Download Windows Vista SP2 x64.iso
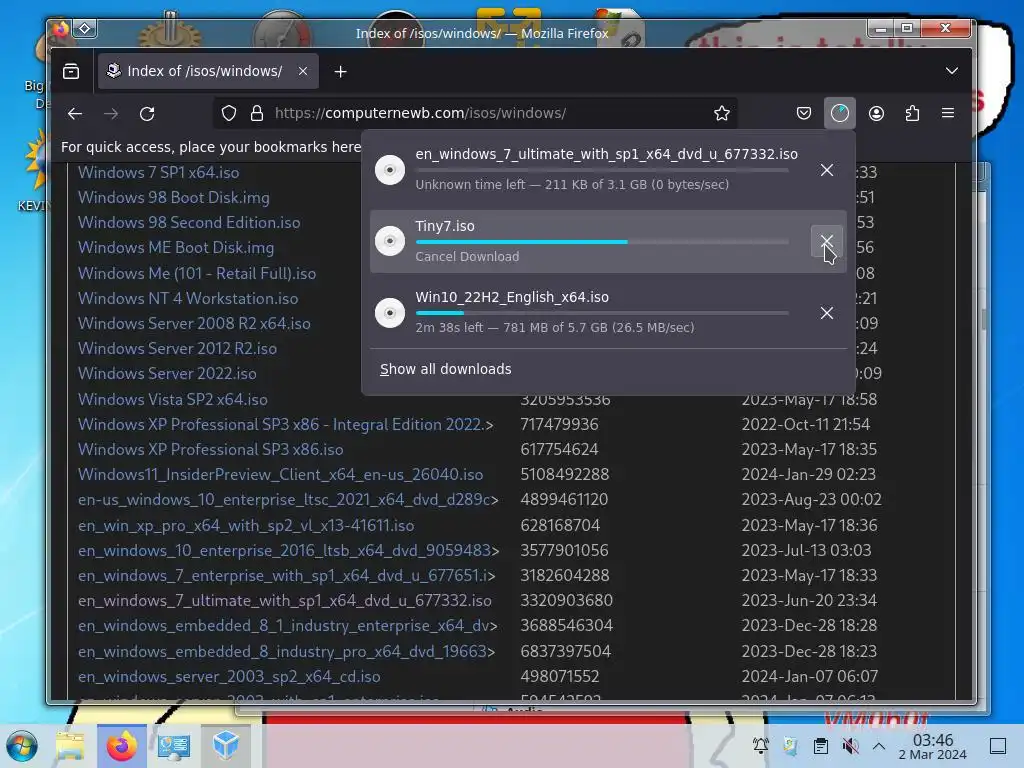Image resolution: width=1024 pixels, height=768 pixels. click(173, 399)
